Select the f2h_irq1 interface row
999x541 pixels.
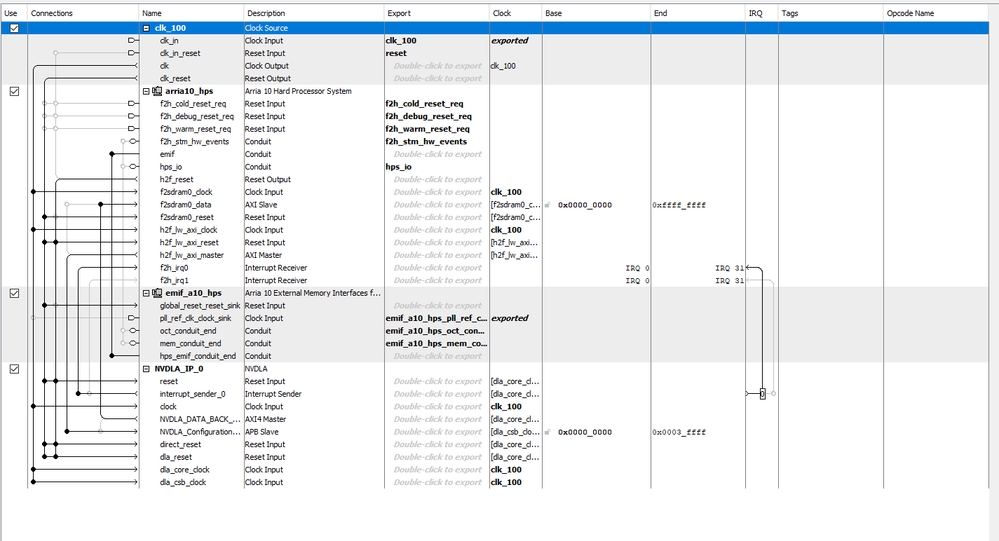(174, 280)
